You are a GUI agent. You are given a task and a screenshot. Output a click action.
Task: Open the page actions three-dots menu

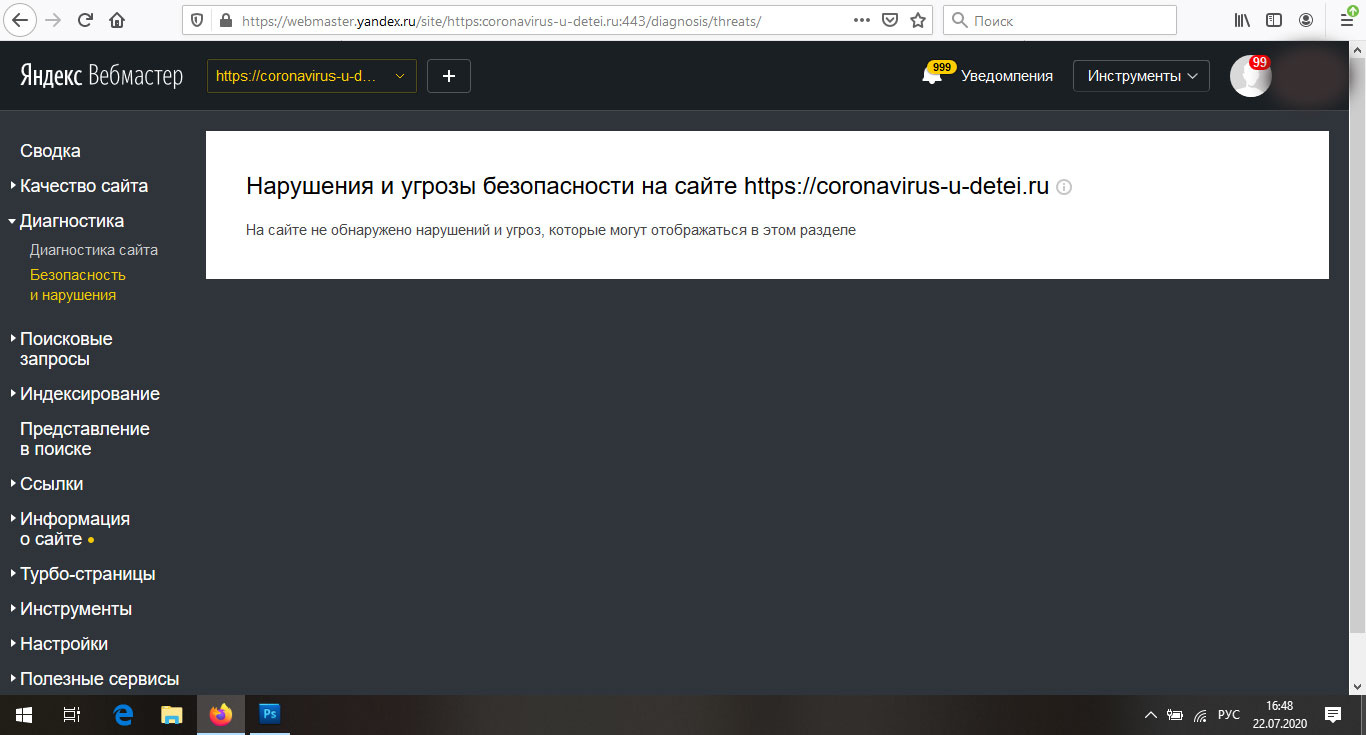pos(861,20)
